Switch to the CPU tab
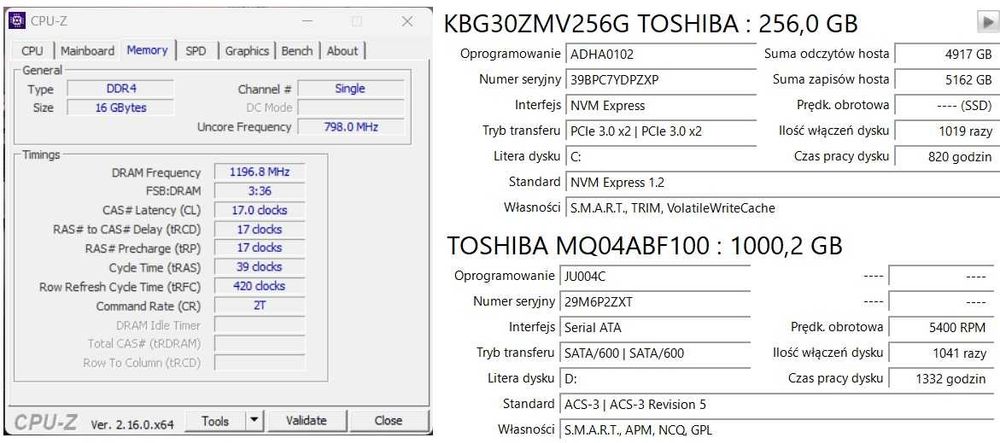Image resolution: width=1000 pixels, height=443 pixels. [x=33, y=51]
